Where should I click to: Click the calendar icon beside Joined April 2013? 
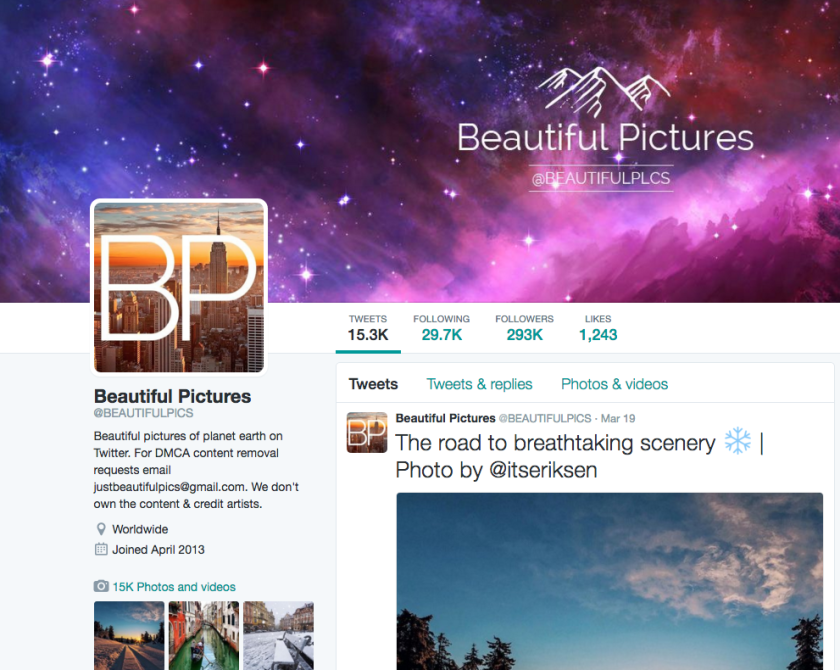(101, 549)
